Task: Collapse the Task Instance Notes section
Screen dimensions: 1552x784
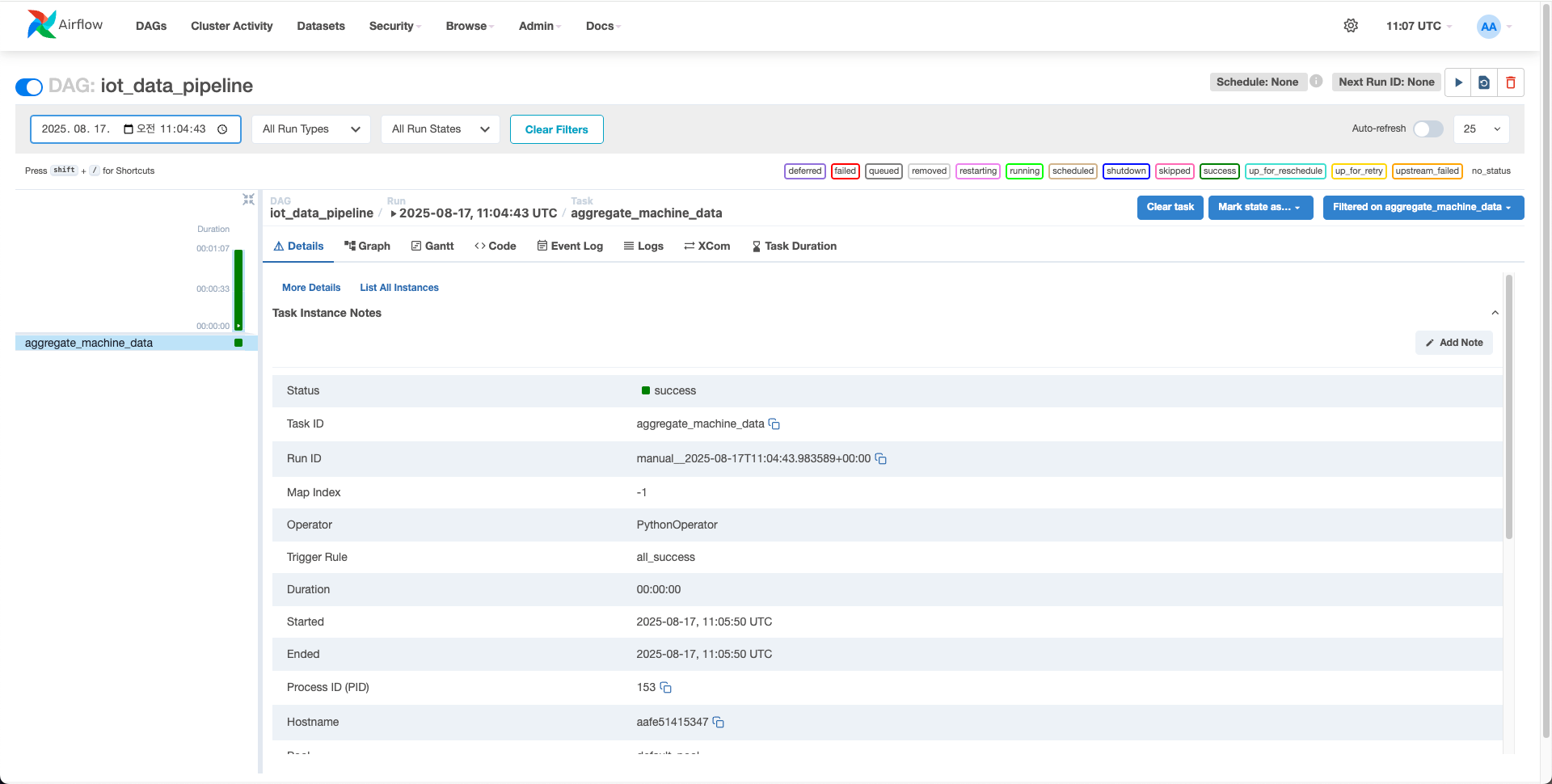Action: click(1495, 313)
